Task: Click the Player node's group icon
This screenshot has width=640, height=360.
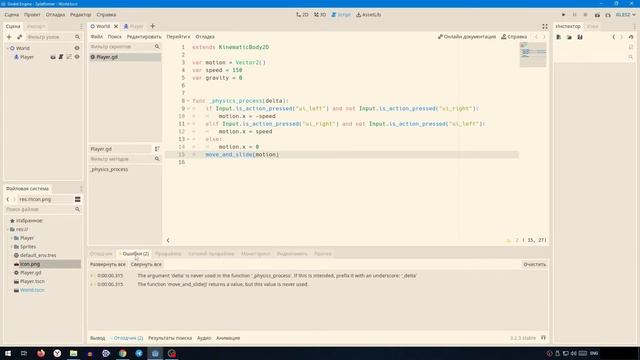Action: pyautogui.click(x=69, y=57)
